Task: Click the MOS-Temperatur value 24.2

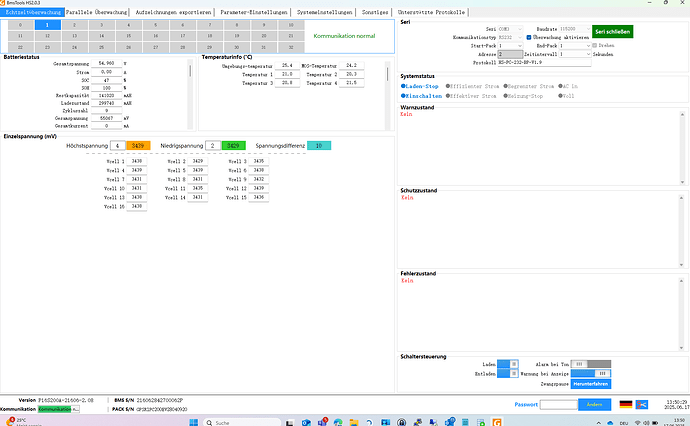Action: 351,65
